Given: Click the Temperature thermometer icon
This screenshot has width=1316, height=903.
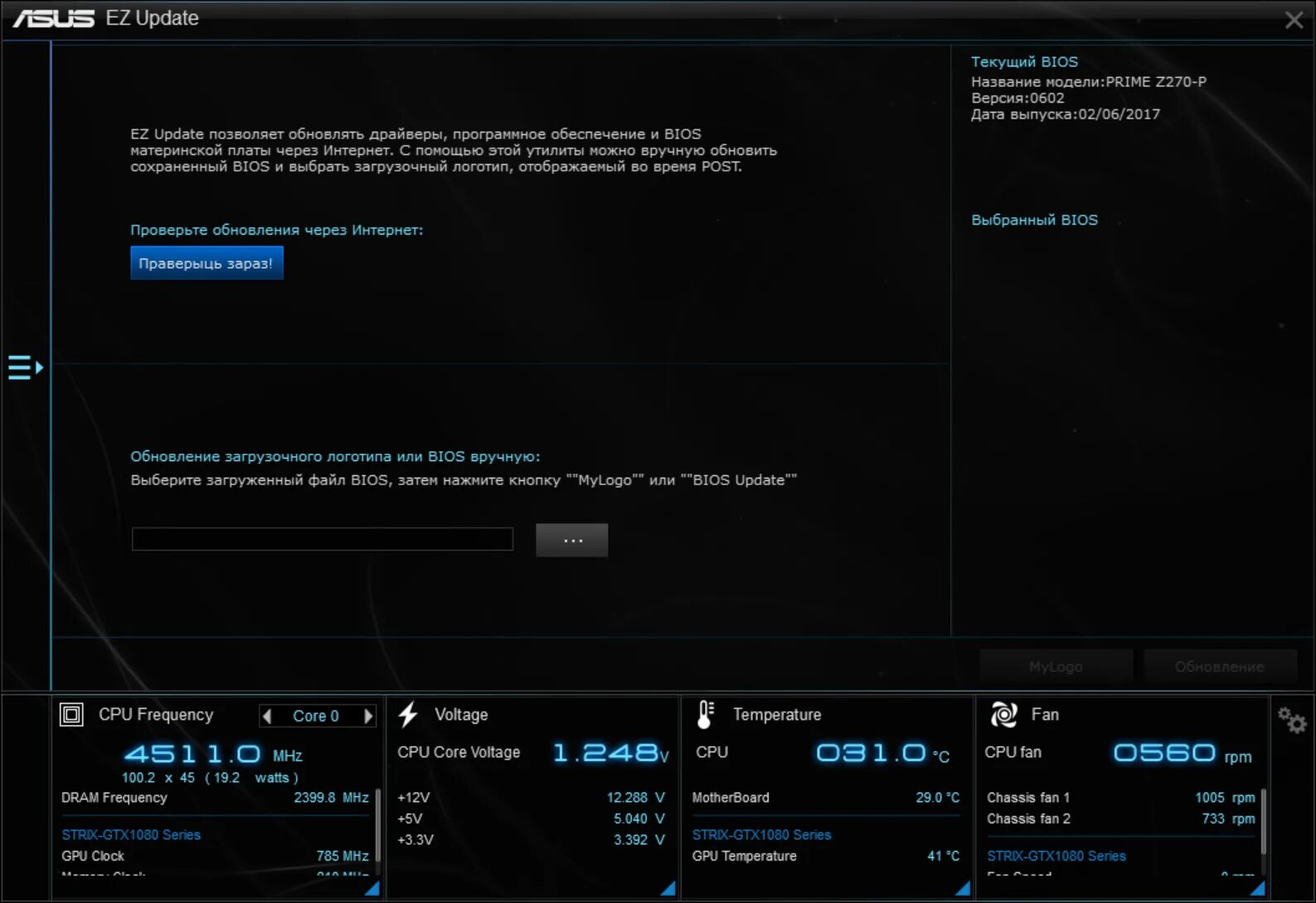Looking at the screenshot, I should tap(705, 714).
